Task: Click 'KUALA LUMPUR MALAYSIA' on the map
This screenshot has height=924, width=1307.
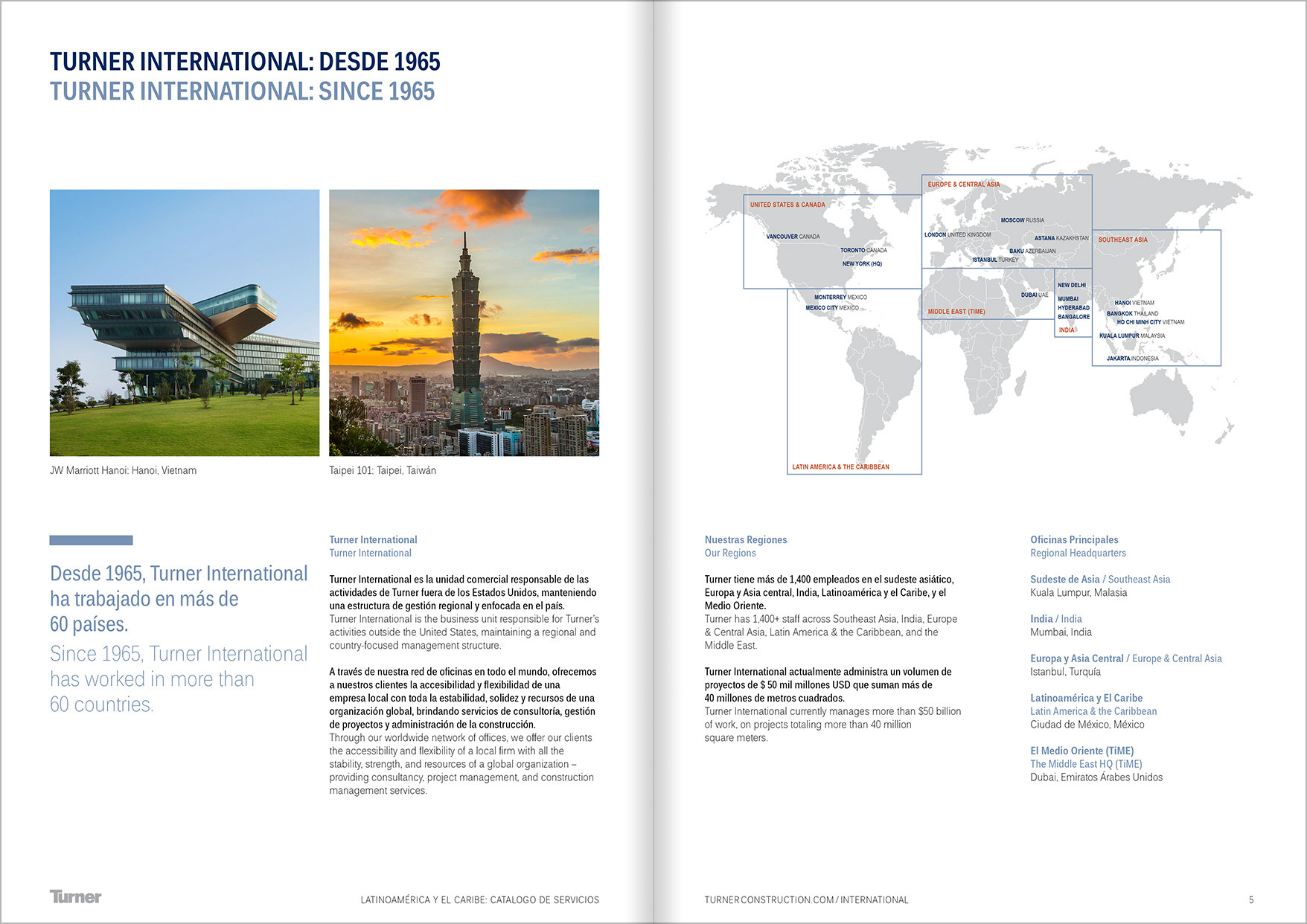Action: 1132,336
